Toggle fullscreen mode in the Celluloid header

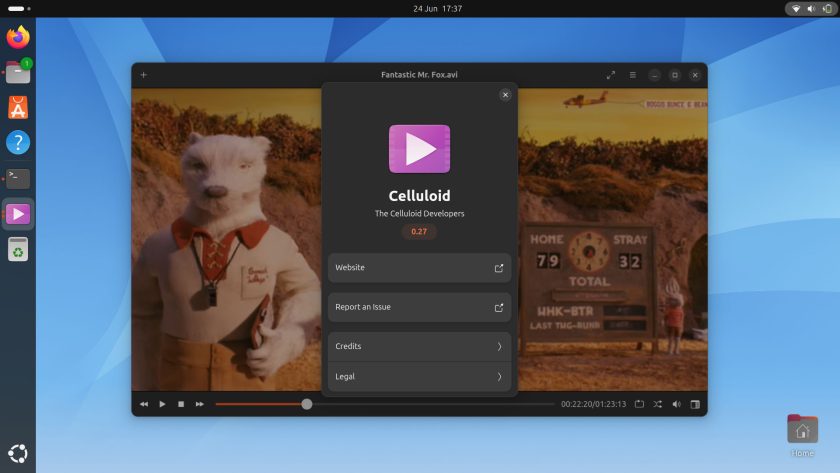coord(611,75)
